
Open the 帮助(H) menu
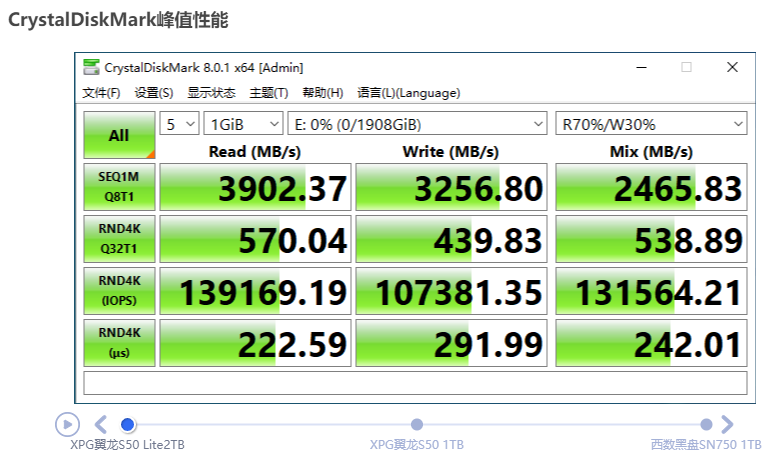(x=323, y=93)
